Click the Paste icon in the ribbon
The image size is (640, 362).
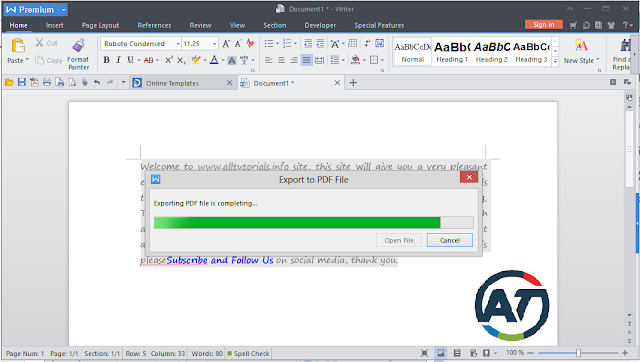[18, 45]
